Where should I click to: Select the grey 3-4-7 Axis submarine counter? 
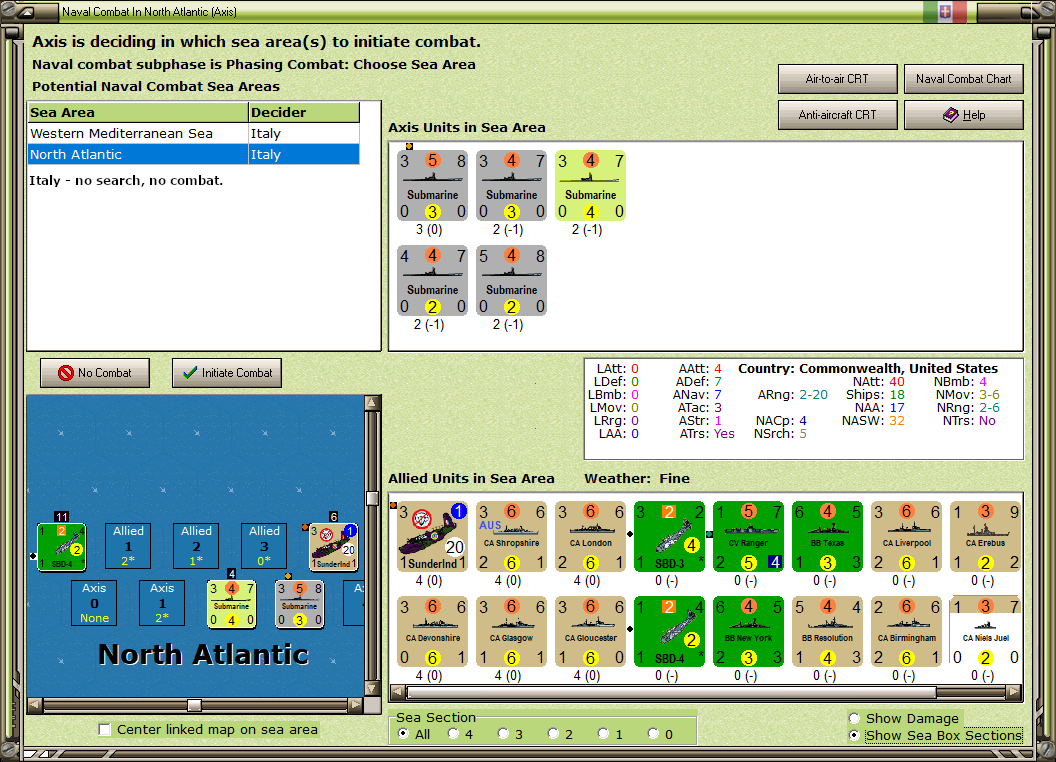511,185
